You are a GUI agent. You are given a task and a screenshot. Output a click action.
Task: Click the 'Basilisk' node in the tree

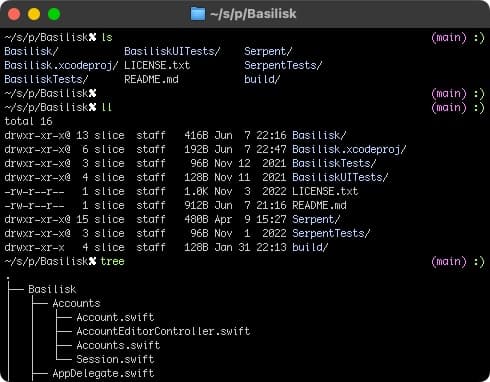point(52,289)
